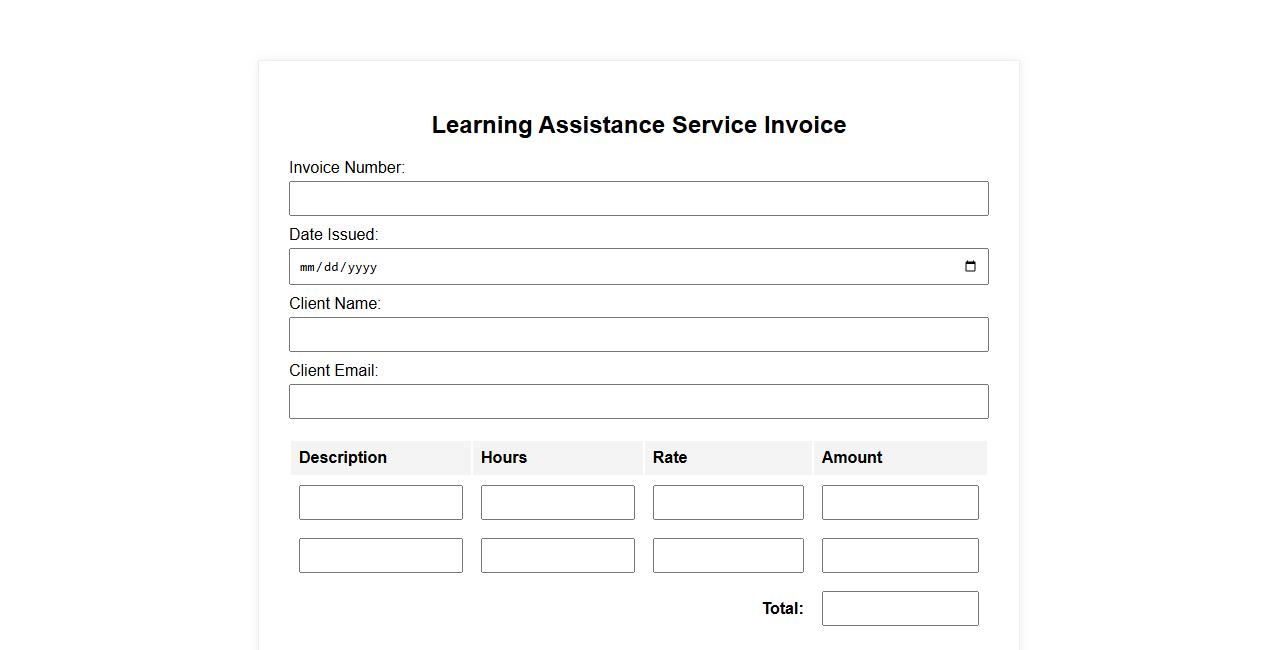This screenshot has height=650, width=1278.
Task: Click the Learning Assistance Service Invoice heading
Action: 638,125
